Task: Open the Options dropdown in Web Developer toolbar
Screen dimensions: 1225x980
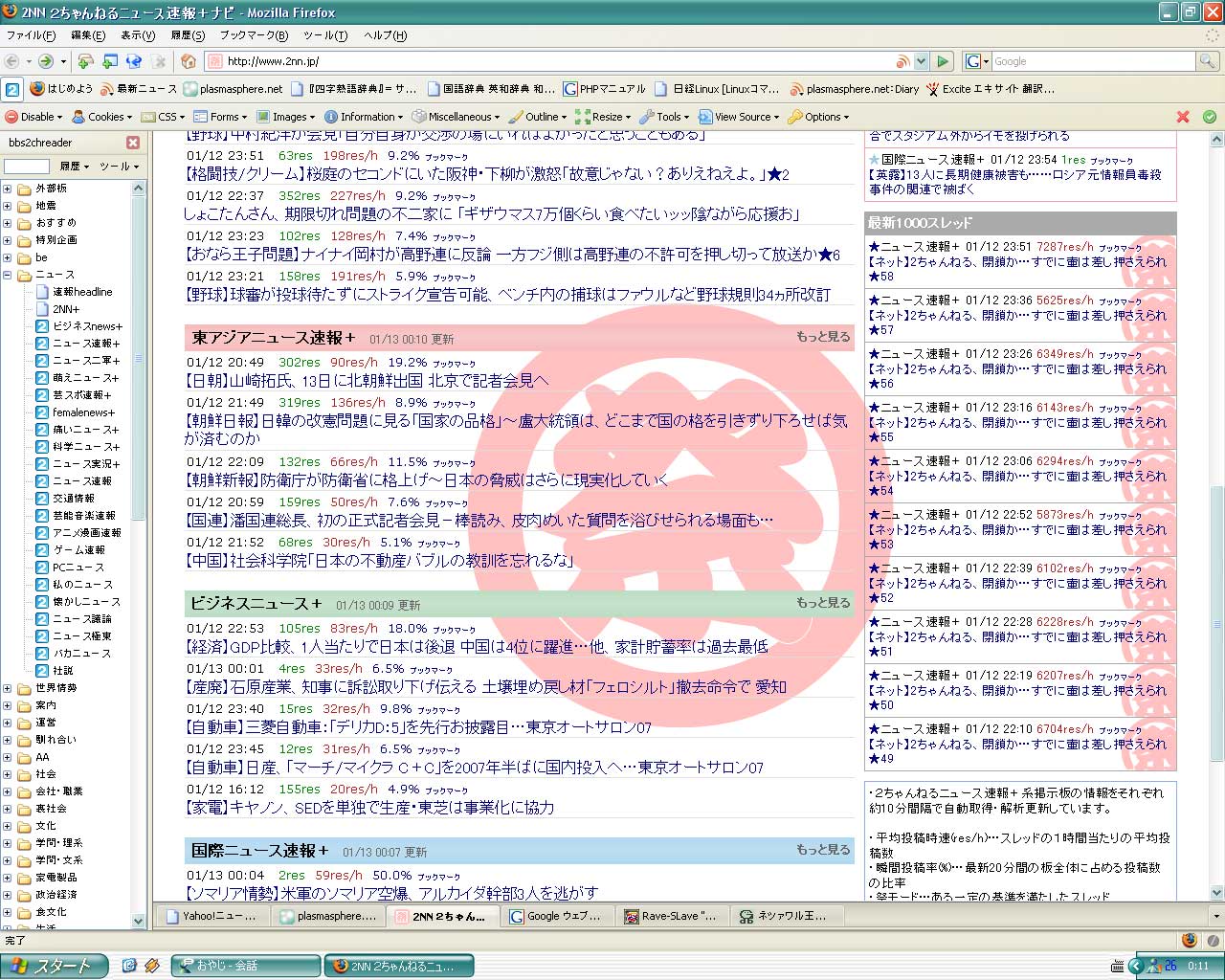Action: pos(819,117)
